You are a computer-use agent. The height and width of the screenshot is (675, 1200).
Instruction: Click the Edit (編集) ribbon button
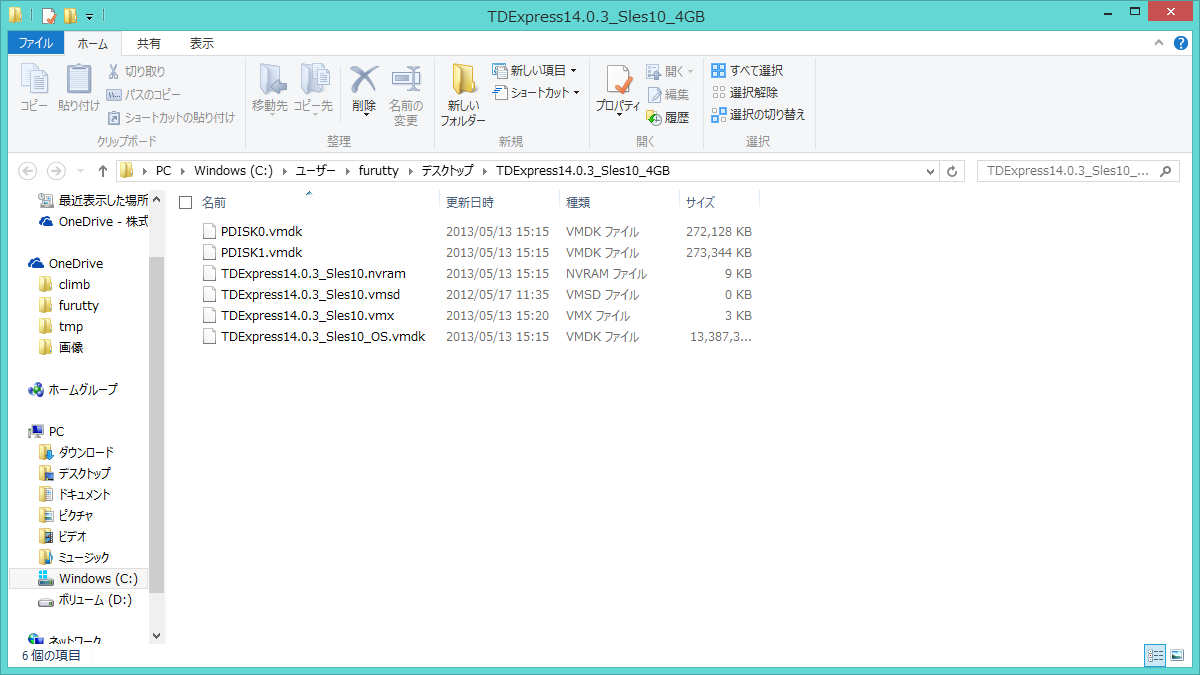[x=668, y=94]
